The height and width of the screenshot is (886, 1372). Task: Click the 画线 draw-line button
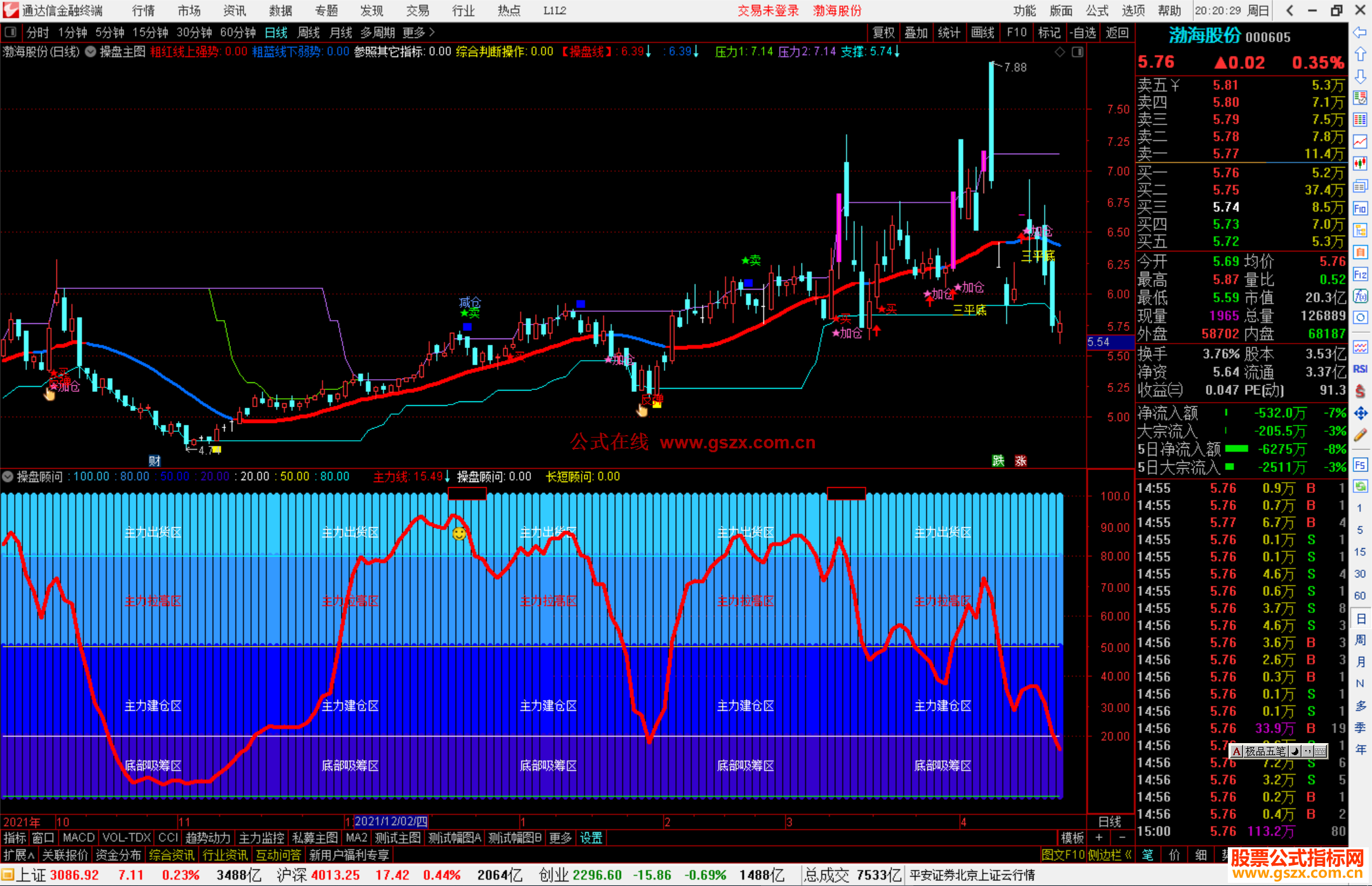983,32
